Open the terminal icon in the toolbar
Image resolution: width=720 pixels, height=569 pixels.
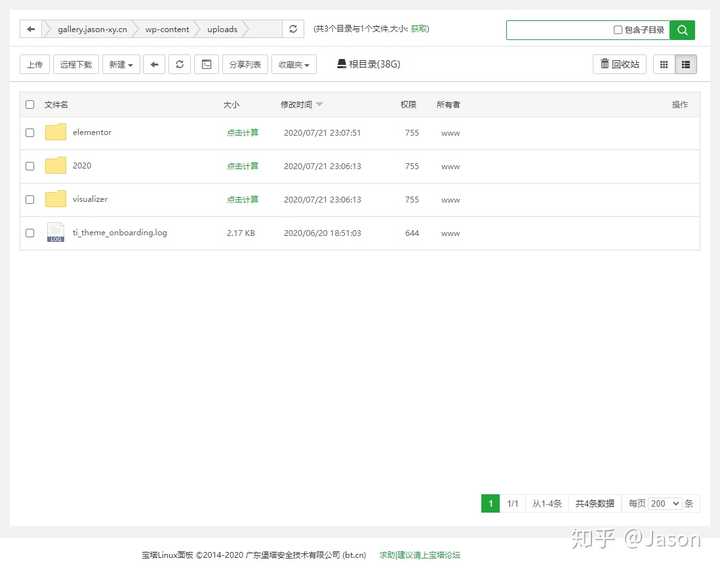coord(206,64)
